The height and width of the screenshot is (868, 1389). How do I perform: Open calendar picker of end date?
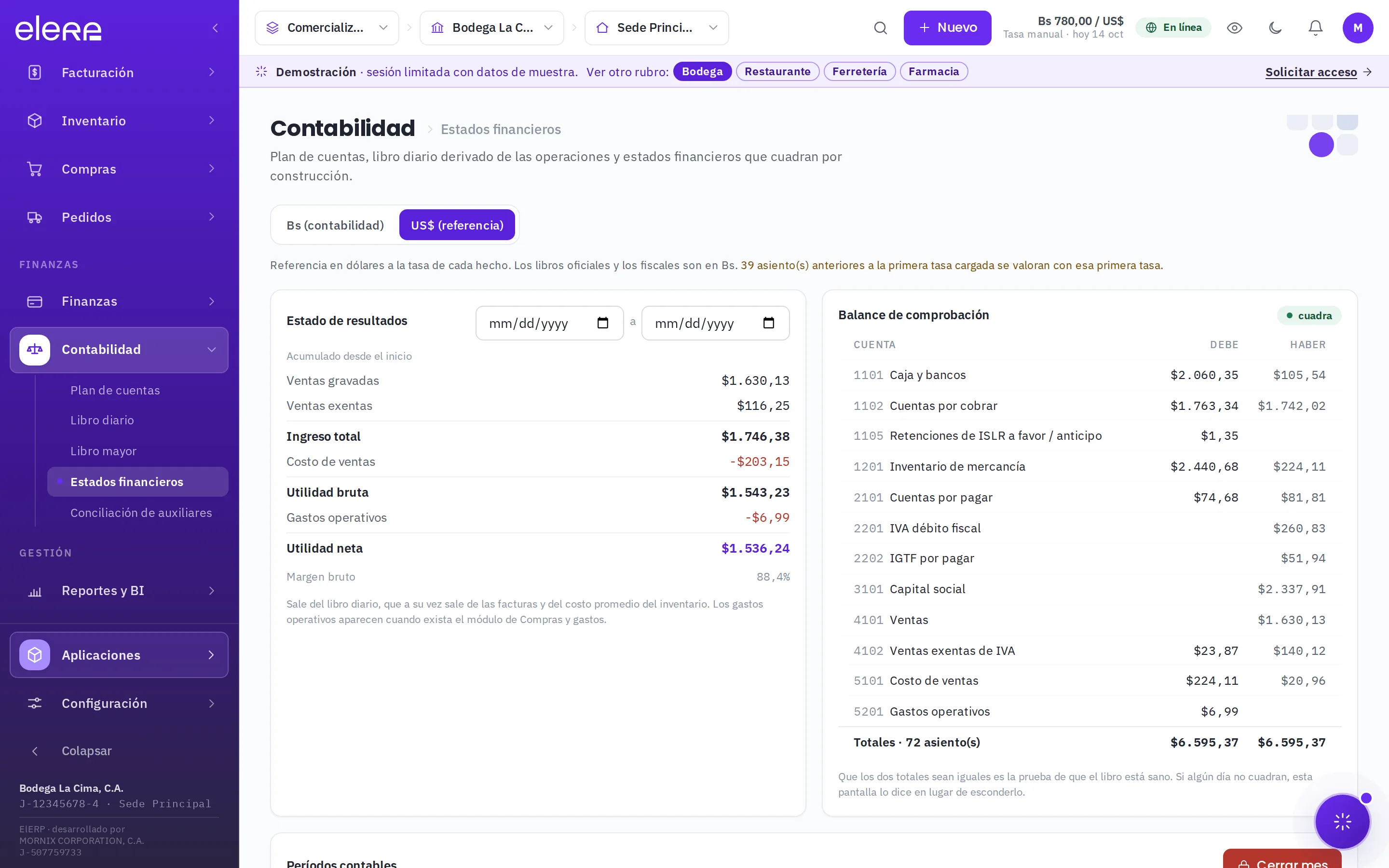click(x=768, y=323)
